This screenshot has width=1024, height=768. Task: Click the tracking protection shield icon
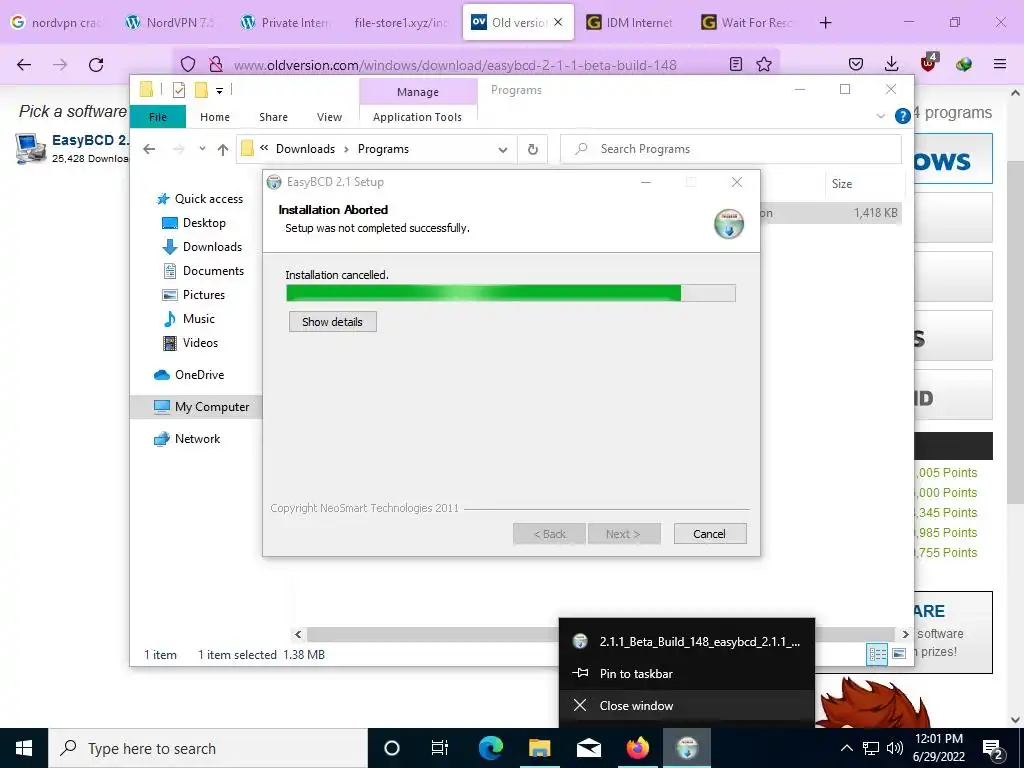[188, 64]
